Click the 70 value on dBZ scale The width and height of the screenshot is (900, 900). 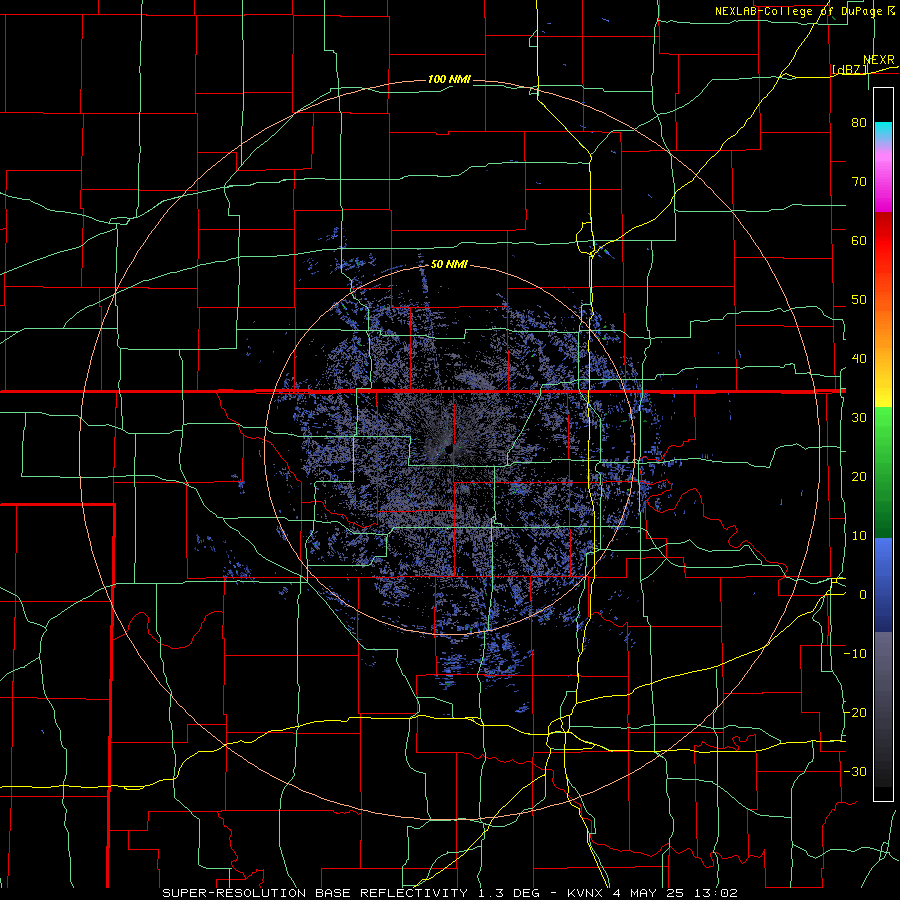[x=859, y=181]
